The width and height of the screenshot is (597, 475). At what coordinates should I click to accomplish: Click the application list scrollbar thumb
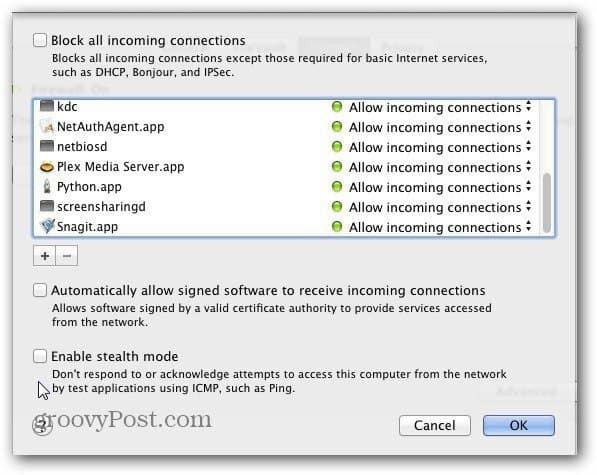[547, 203]
